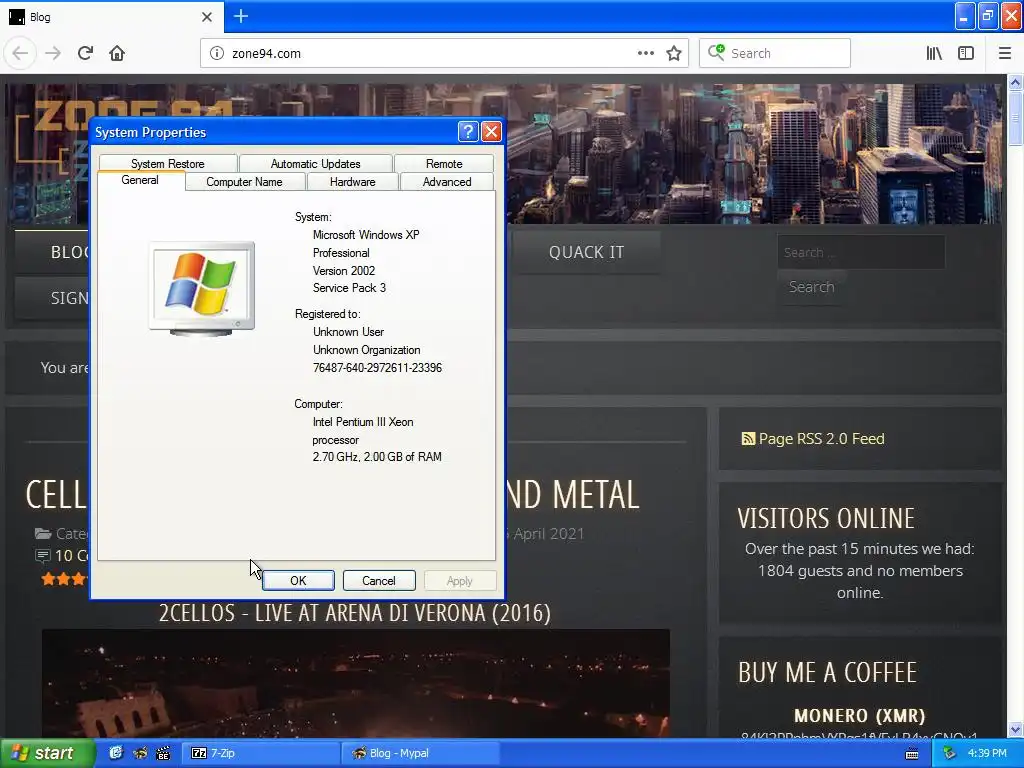The image size is (1024, 768).
Task: Open page actions three-dot menu
Action: (x=645, y=53)
